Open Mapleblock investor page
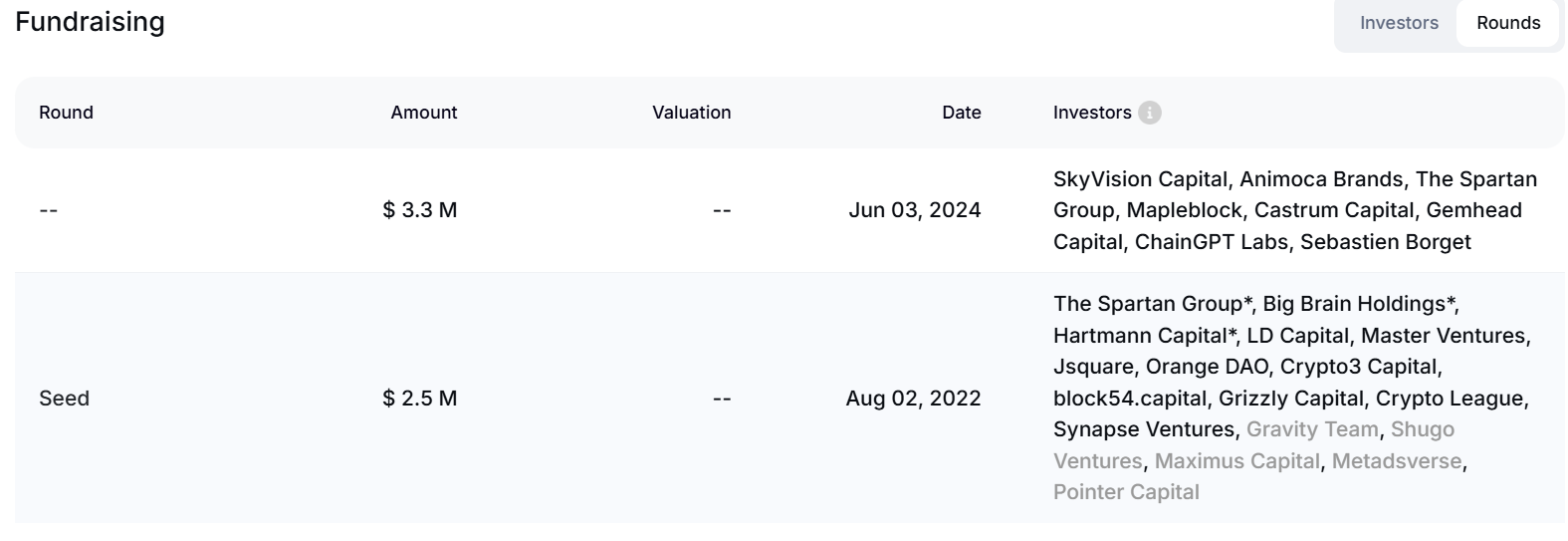Image resolution: width=1568 pixels, height=541 pixels. point(1185,210)
